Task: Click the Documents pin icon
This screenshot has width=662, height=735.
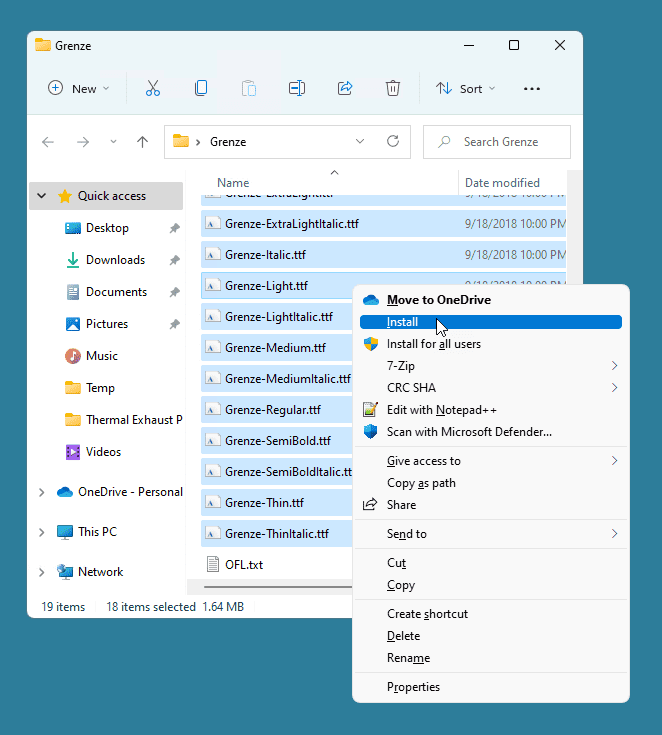Action: 174,292
